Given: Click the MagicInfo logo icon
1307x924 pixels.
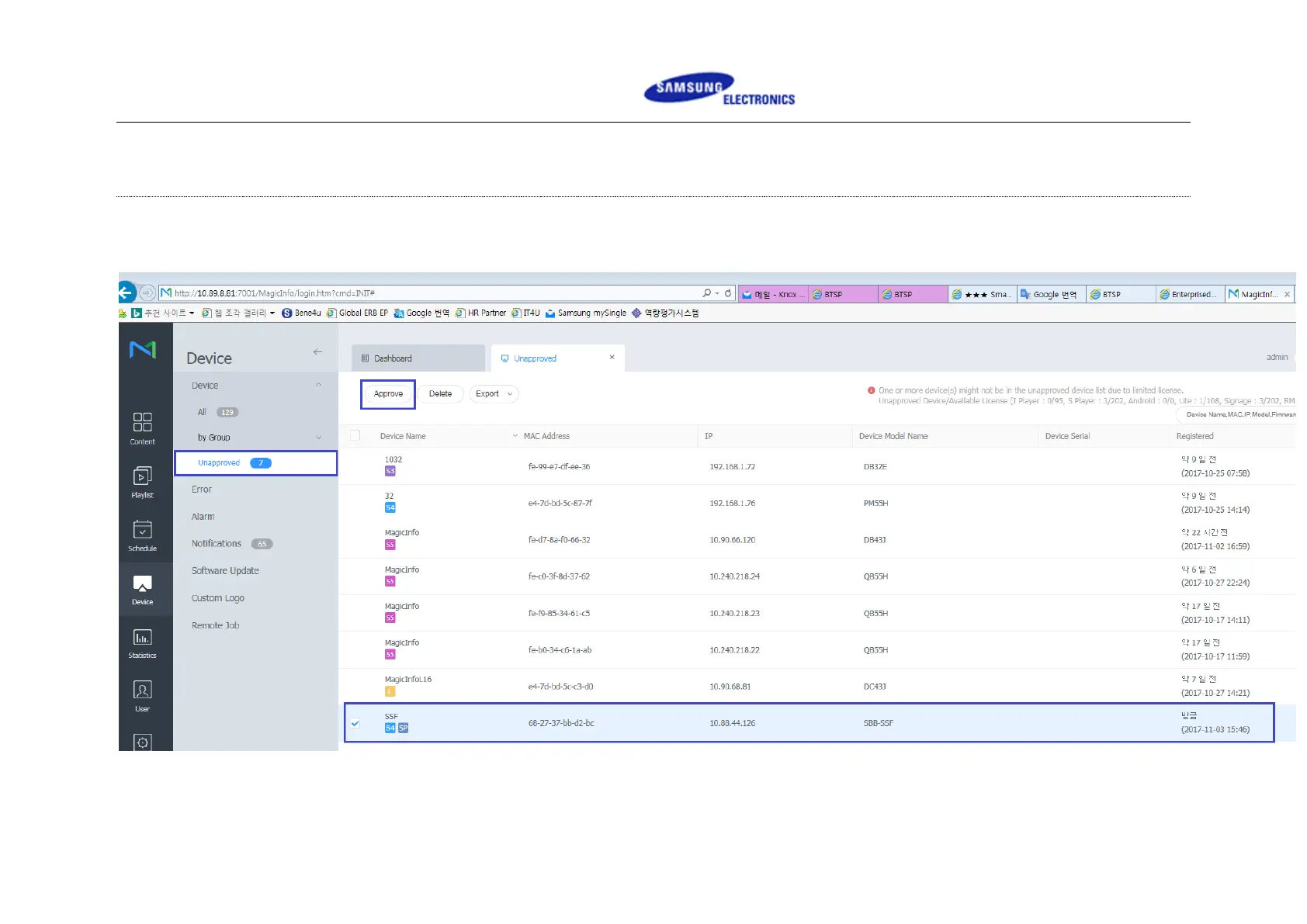Looking at the screenshot, I should (143, 350).
